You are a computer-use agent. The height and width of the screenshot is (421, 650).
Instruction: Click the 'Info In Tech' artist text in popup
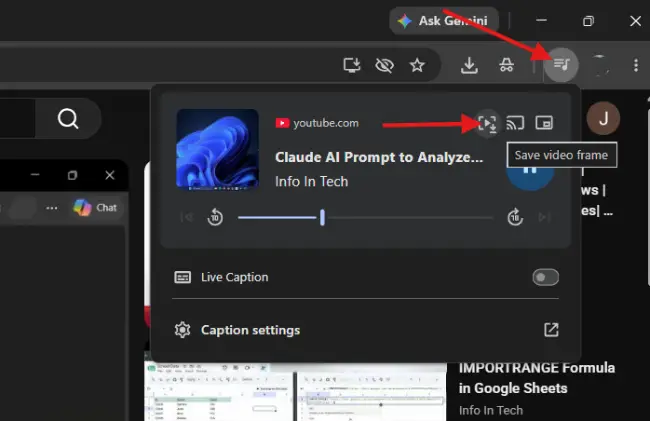[x=312, y=181]
